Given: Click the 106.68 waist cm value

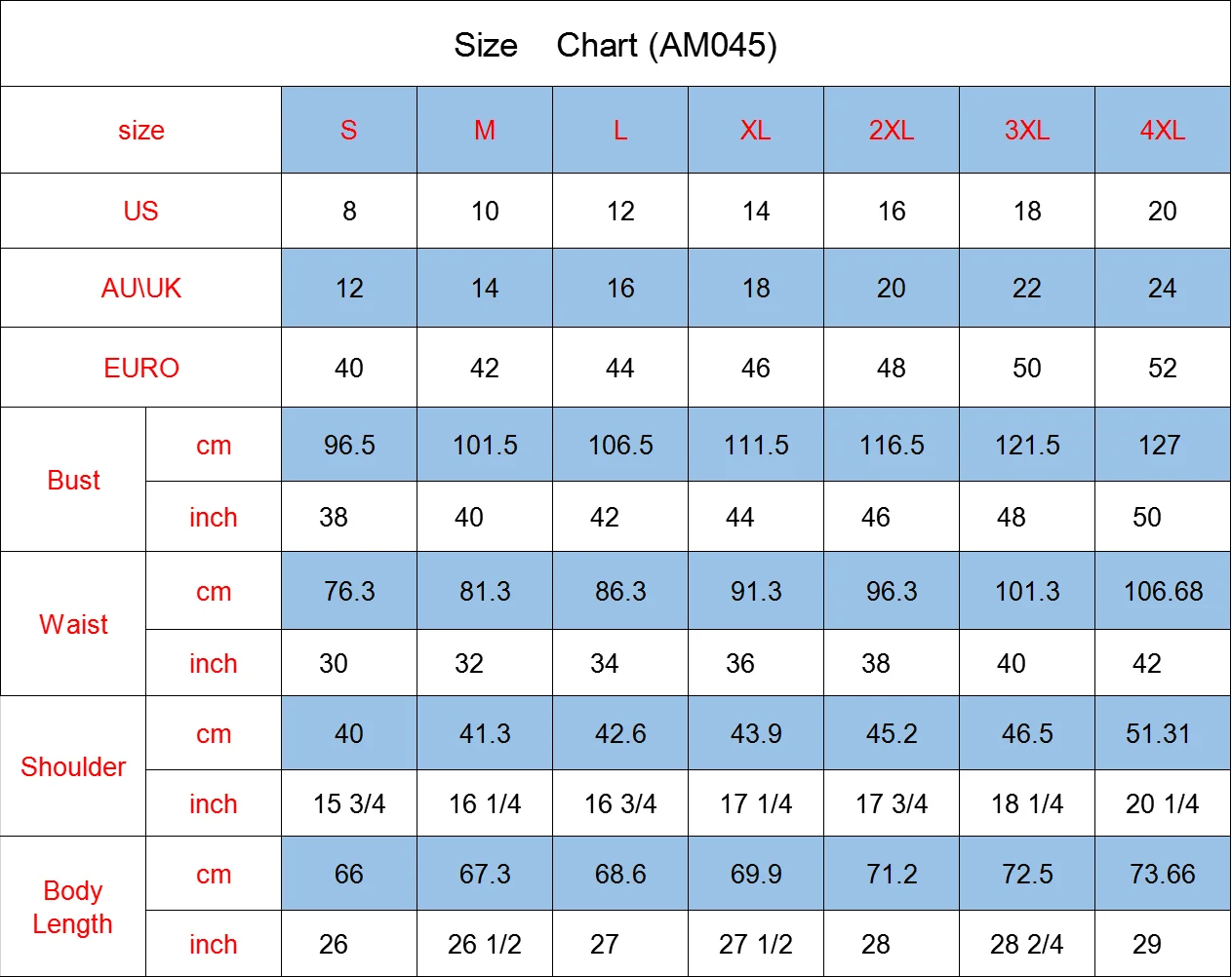Looking at the screenshot, I should [1163, 592].
